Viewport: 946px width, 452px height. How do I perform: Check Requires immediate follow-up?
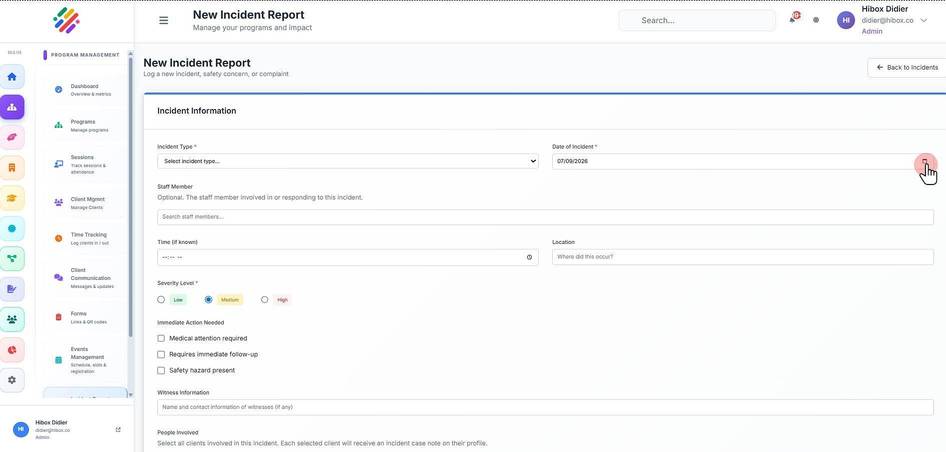pyautogui.click(x=161, y=354)
